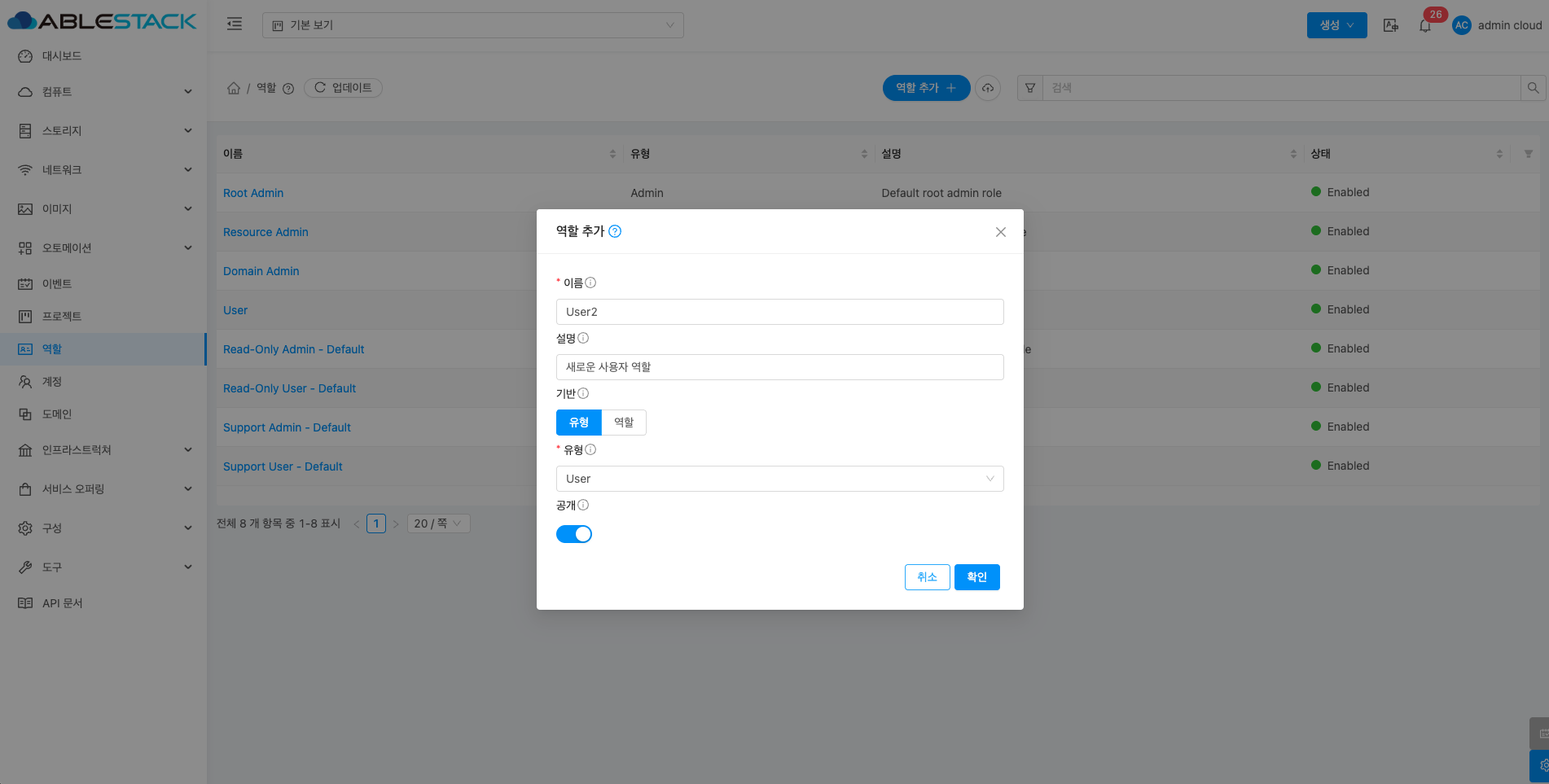
Task: Click info icon next to 기반 label
Action: click(583, 393)
